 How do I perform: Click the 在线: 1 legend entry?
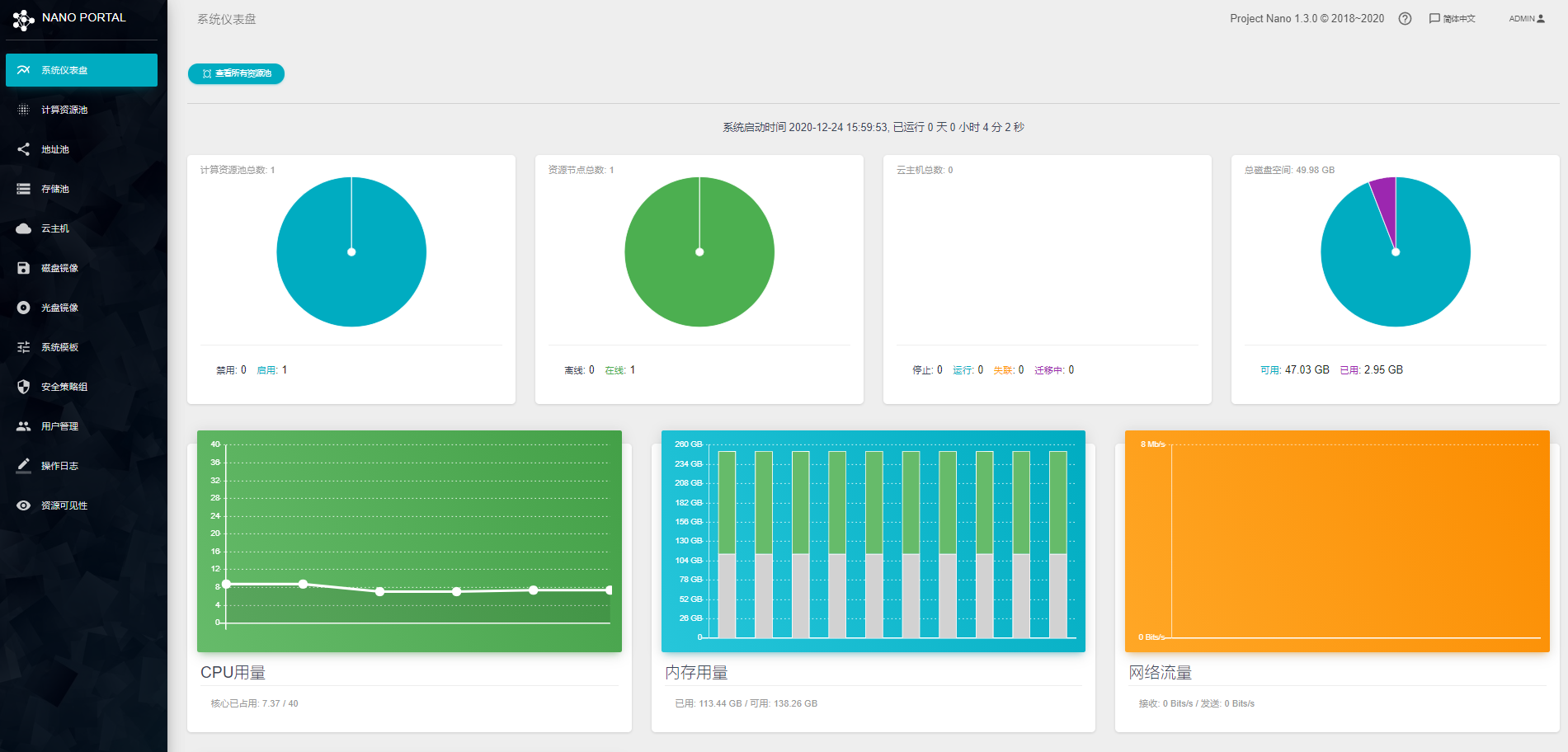[x=620, y=370]
